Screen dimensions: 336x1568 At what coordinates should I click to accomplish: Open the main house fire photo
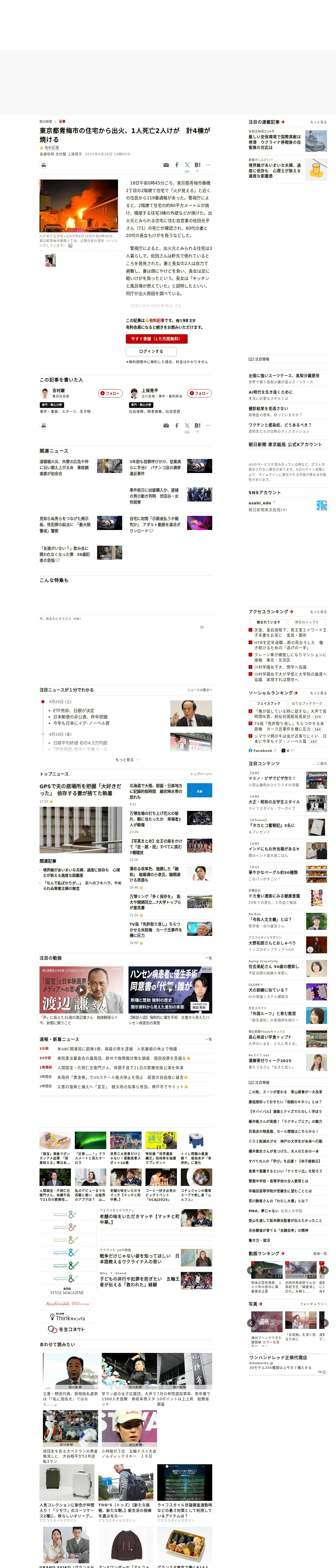(x=79, y=206)
